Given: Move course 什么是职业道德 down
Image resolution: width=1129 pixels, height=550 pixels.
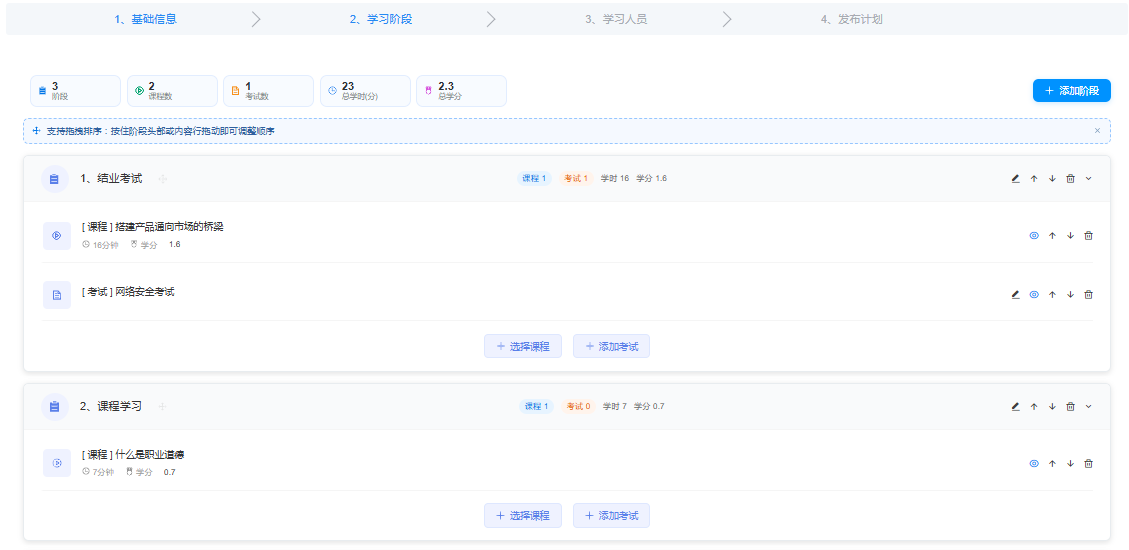Looking at the screenshot, I should [1070, 464].
